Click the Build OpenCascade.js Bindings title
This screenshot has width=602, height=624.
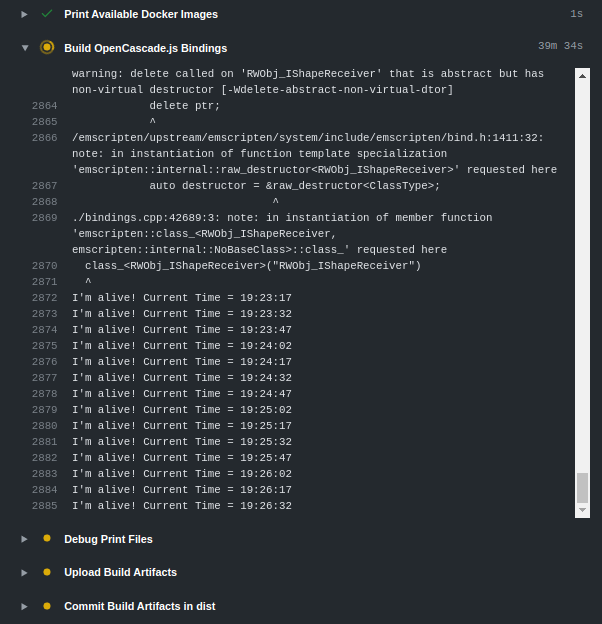click(x=146, y=48)
